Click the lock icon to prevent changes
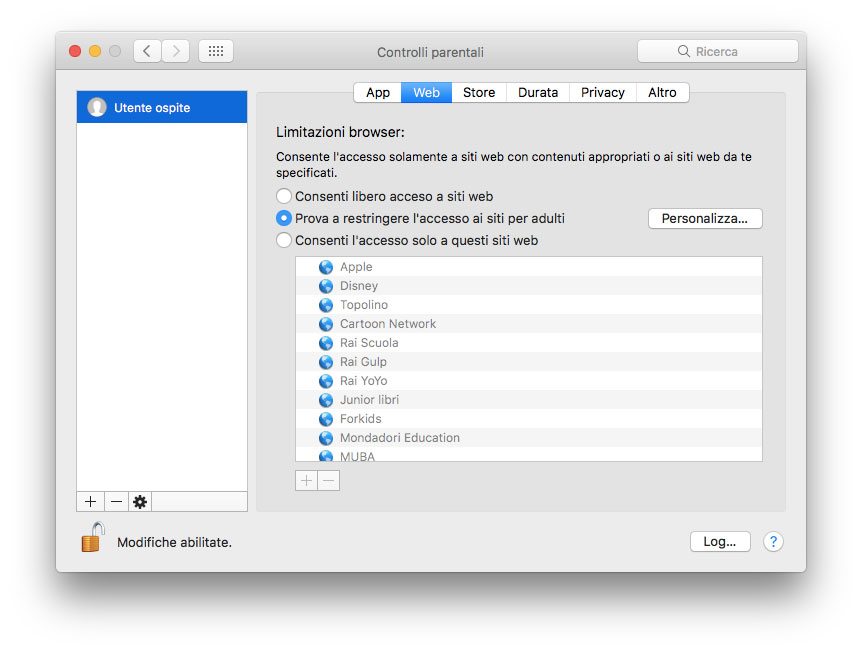 (x=93, y=537)
